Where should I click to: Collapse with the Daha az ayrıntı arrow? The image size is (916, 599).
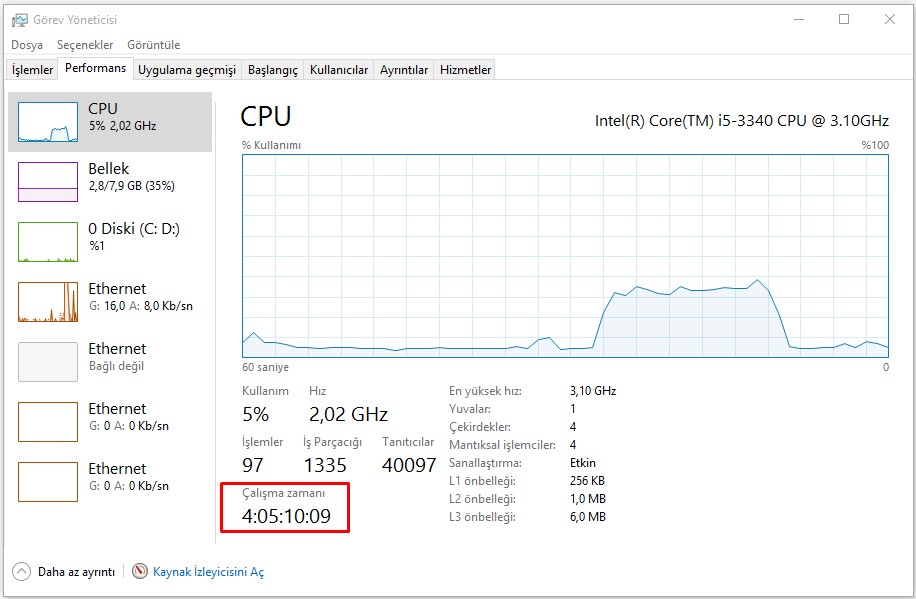pos(22,572)
